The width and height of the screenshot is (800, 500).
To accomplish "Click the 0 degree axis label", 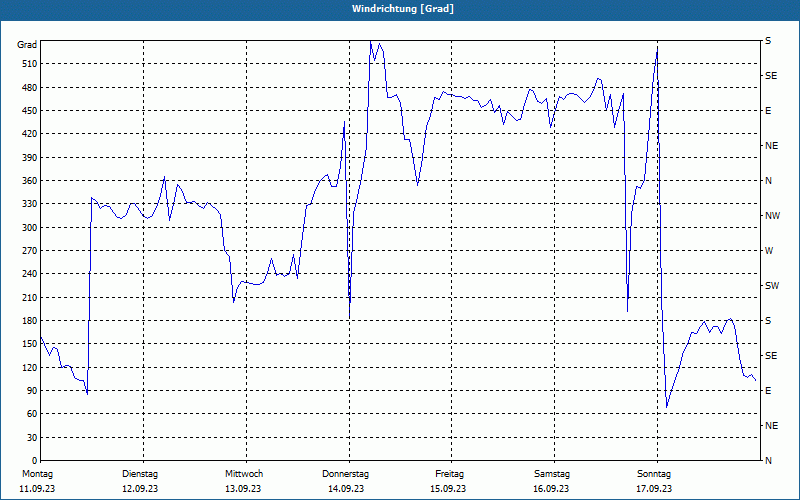I will coord(35,461).
